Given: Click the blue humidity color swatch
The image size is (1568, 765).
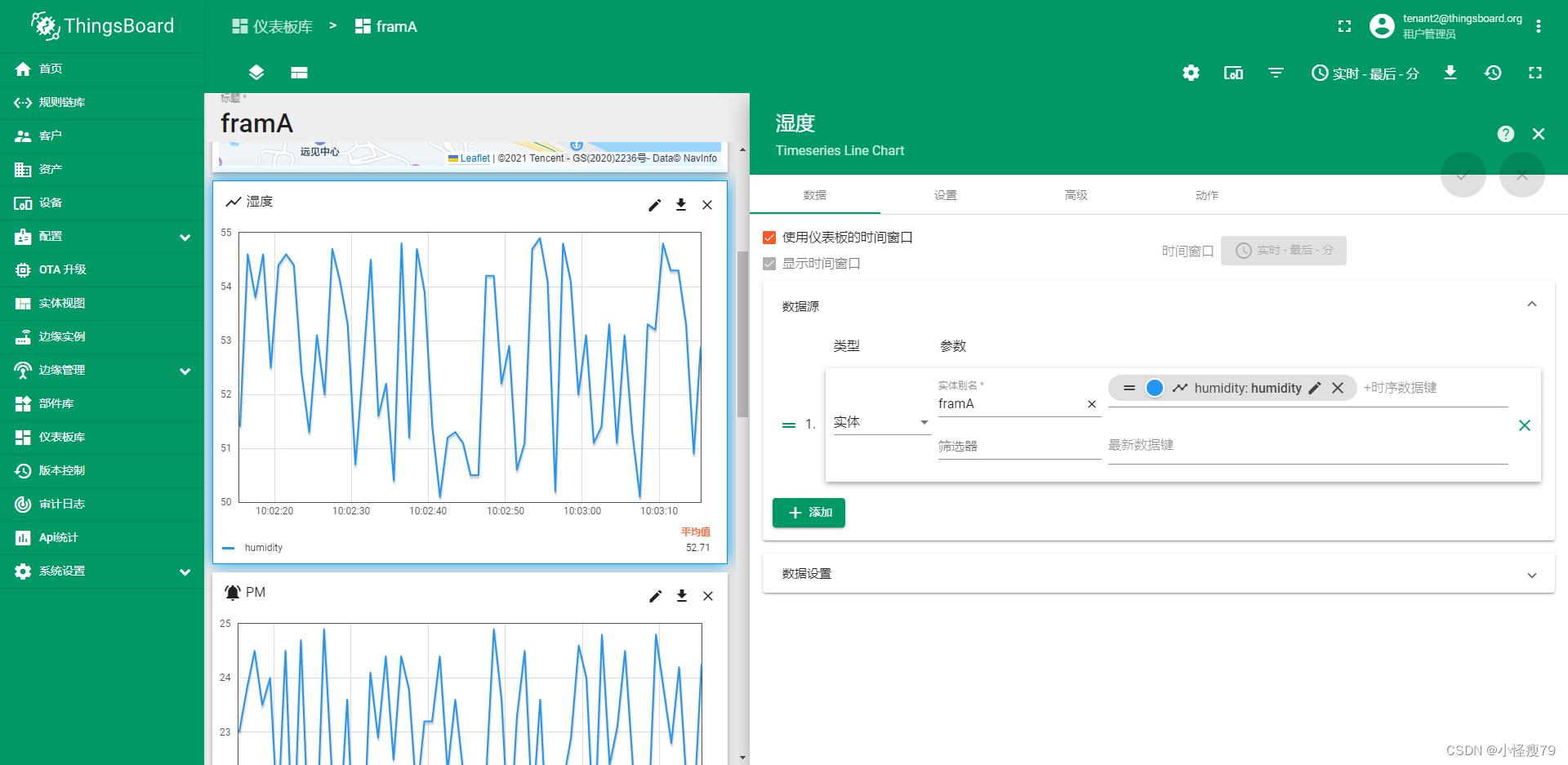Looking at the screenshot, I should pos(1155,388).
